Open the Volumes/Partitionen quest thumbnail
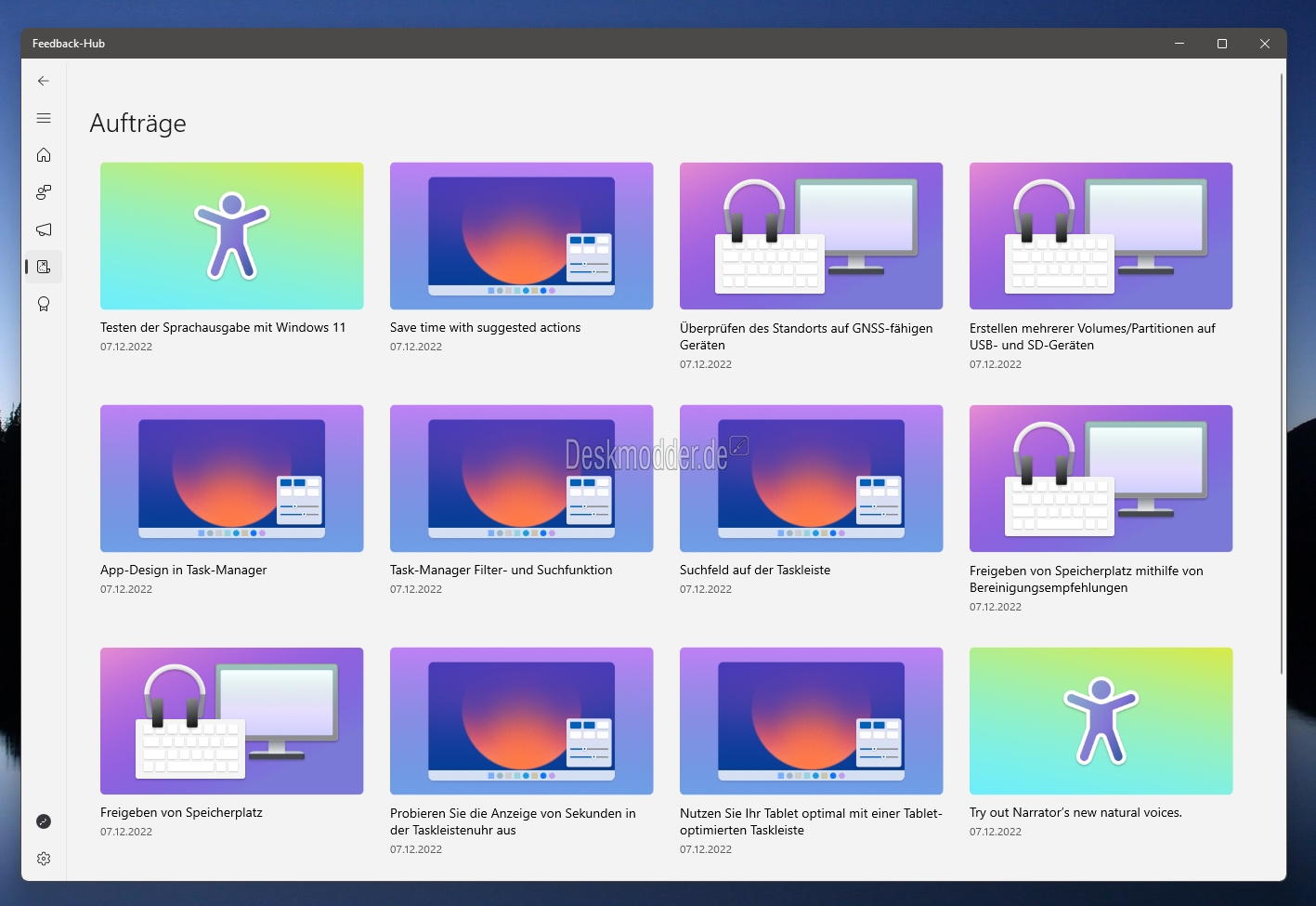Viewport: 1316px width, 906px height. click(x=1101, y=236)
